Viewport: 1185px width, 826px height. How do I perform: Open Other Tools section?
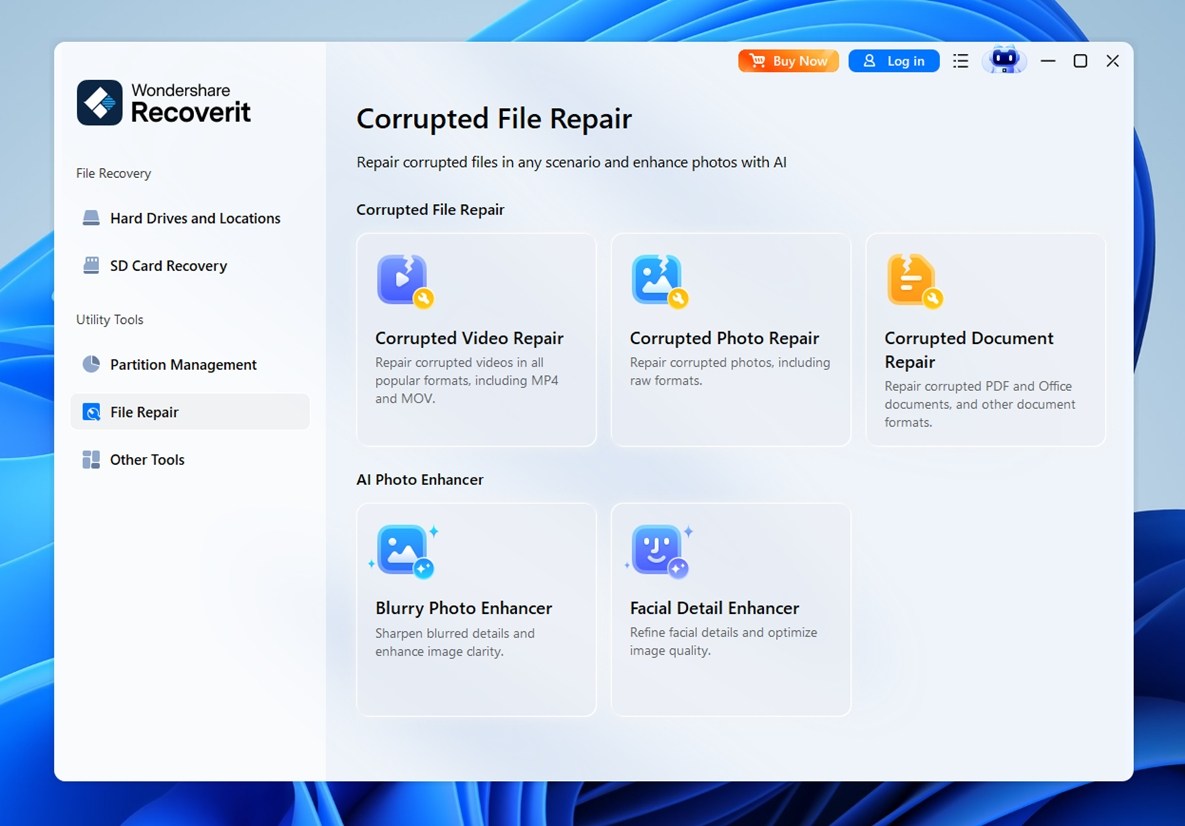pos(190,459)
